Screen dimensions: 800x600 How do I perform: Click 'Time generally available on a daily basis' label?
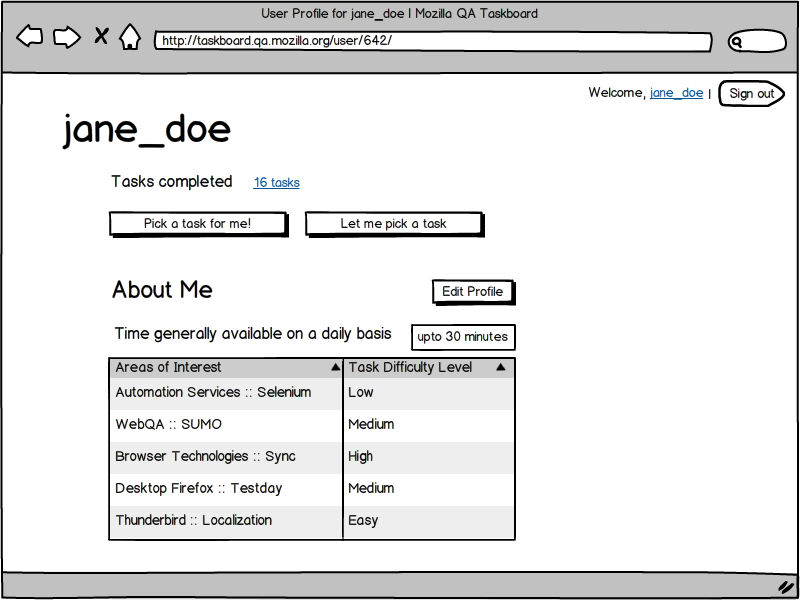coord(253,334)
